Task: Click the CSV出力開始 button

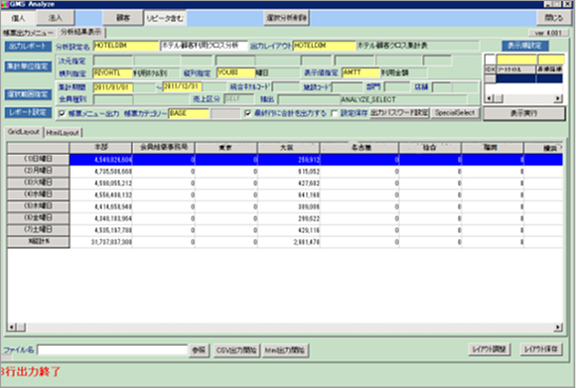Action: pyautogui.click(x=236, y=350)
